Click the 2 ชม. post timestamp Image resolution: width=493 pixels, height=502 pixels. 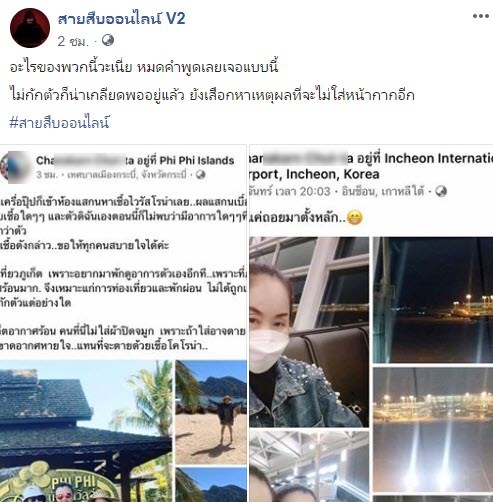click(x=73, y=41)
